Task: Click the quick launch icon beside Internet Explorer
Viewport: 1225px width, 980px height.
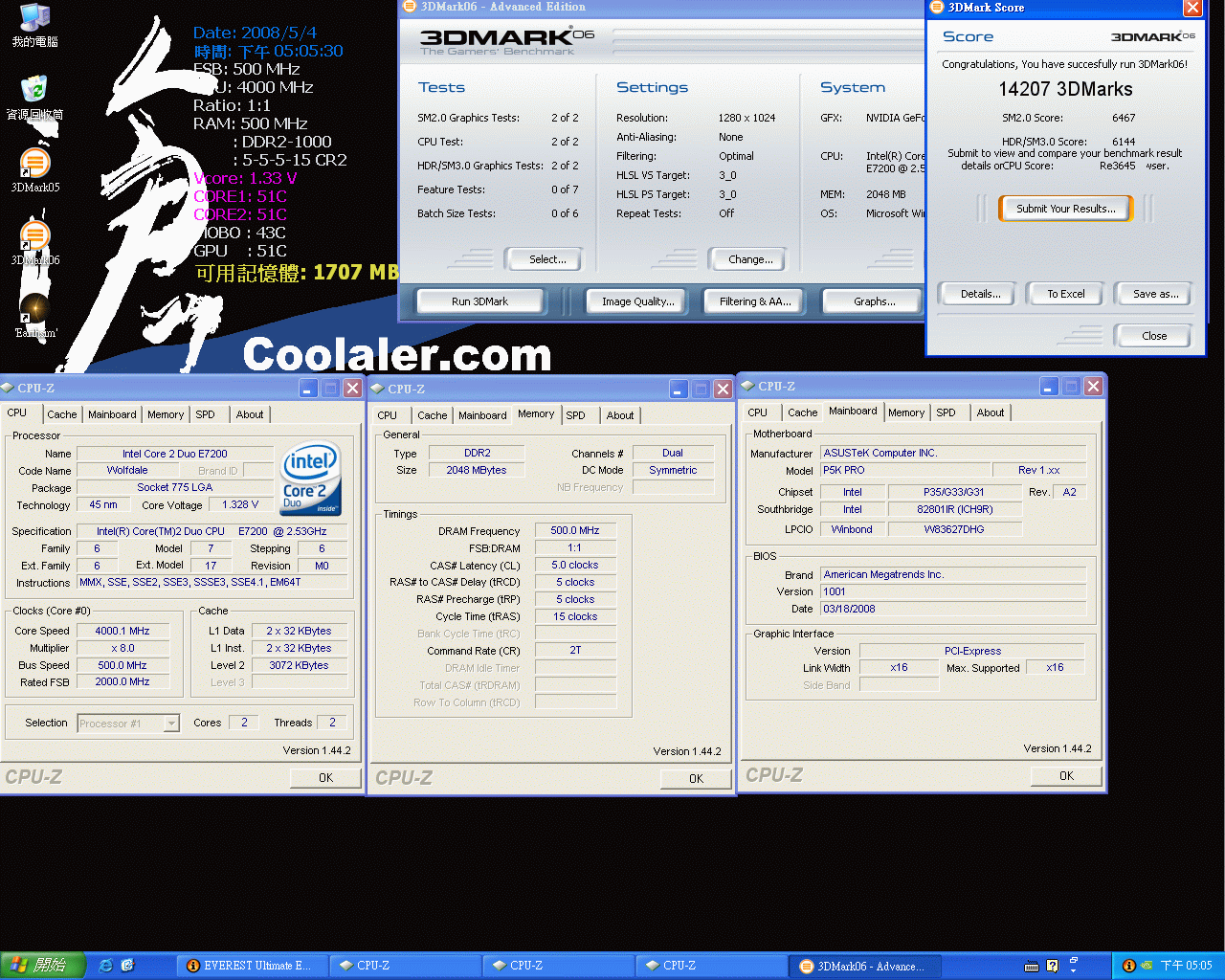Action: coord(127,966)
